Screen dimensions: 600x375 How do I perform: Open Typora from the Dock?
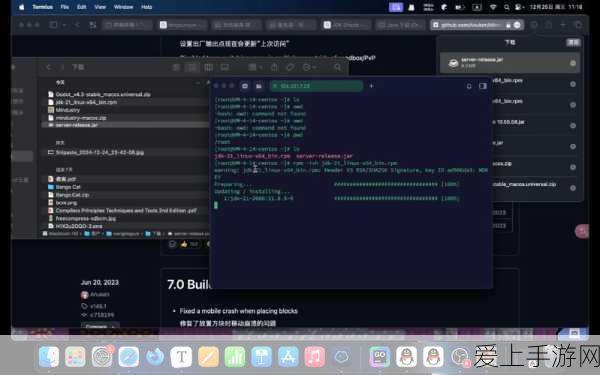tap(181, 357)
